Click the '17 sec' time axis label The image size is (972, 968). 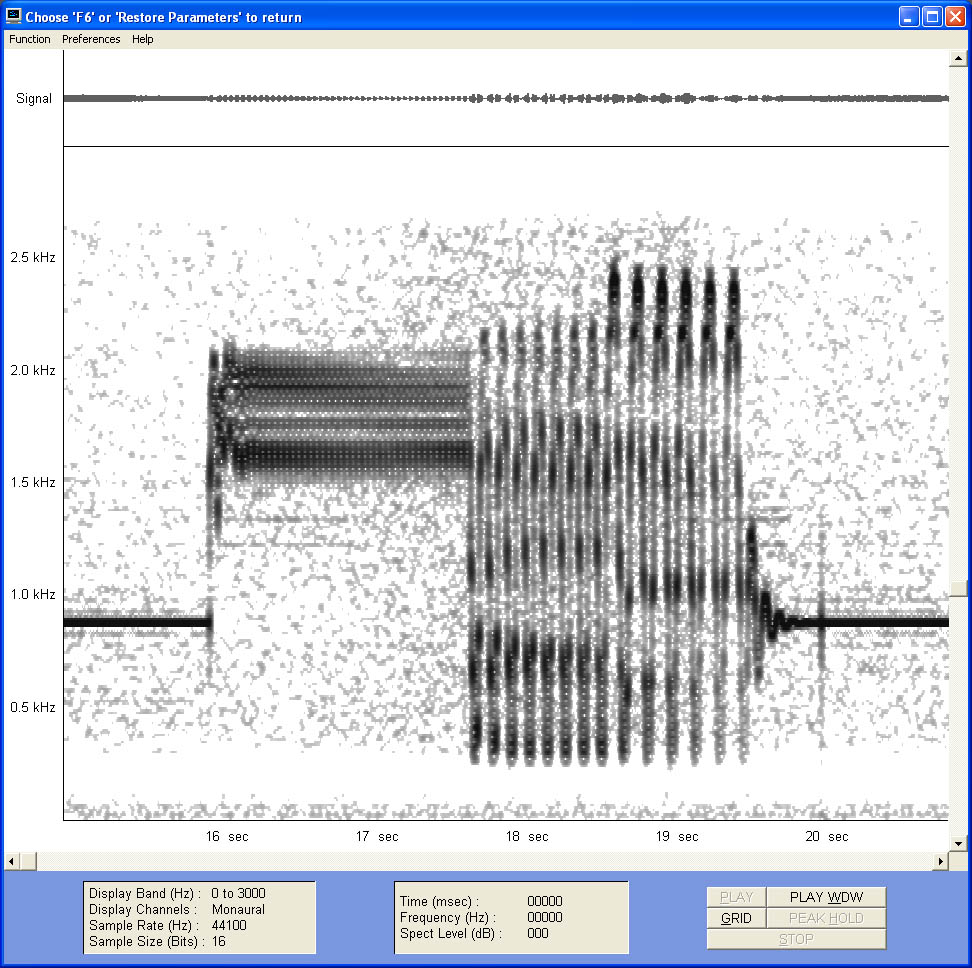tap(377, 837)
